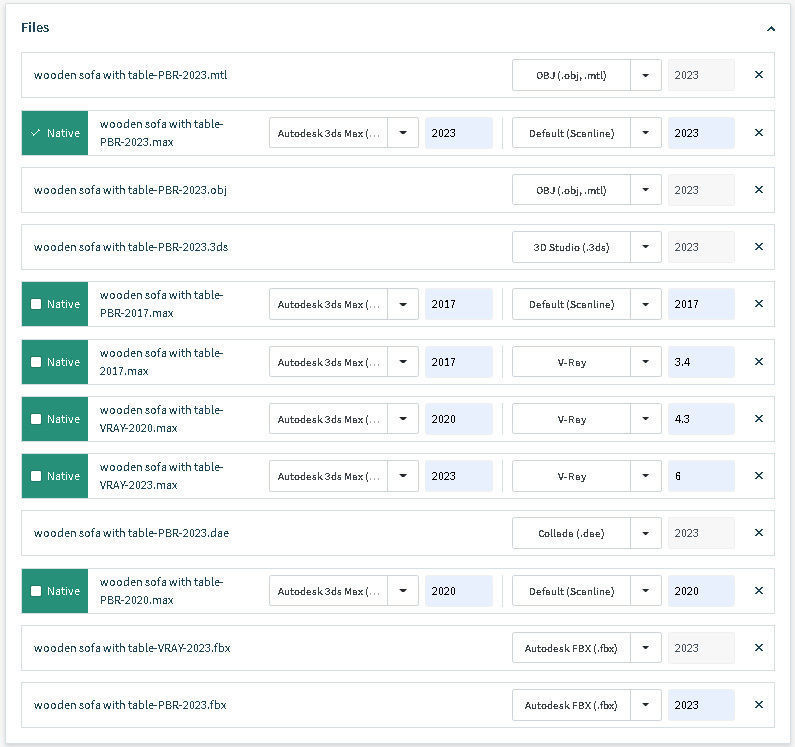Remove the VRAY-2020.max file row
The width and height of the screenshot is (795, 747).
coord(758,419)
